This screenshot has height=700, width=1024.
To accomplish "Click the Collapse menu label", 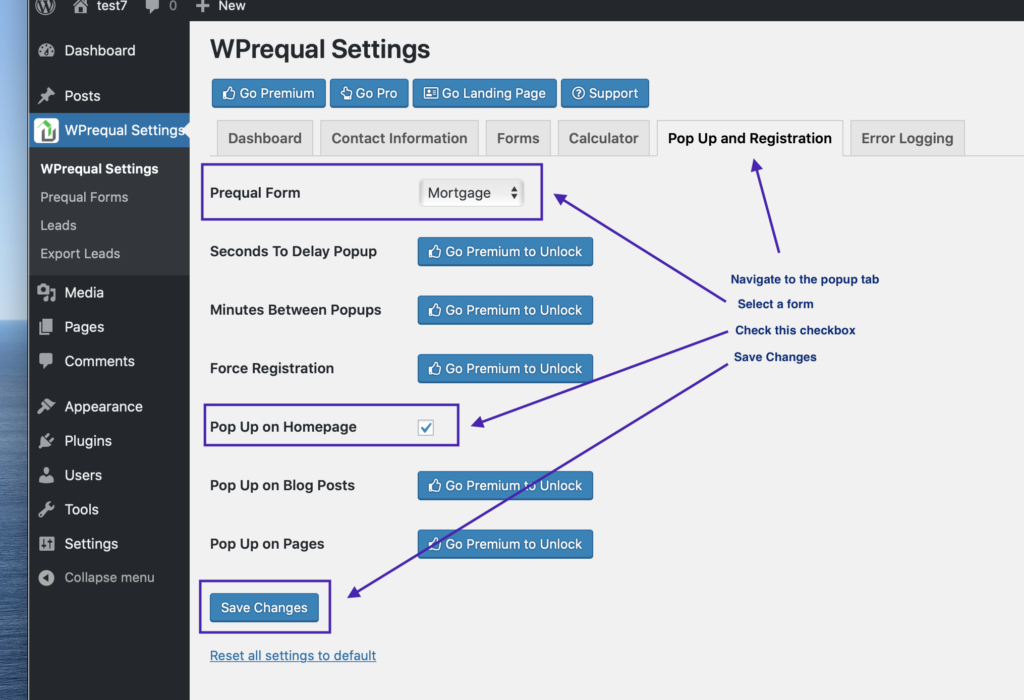I will point(109,577).
